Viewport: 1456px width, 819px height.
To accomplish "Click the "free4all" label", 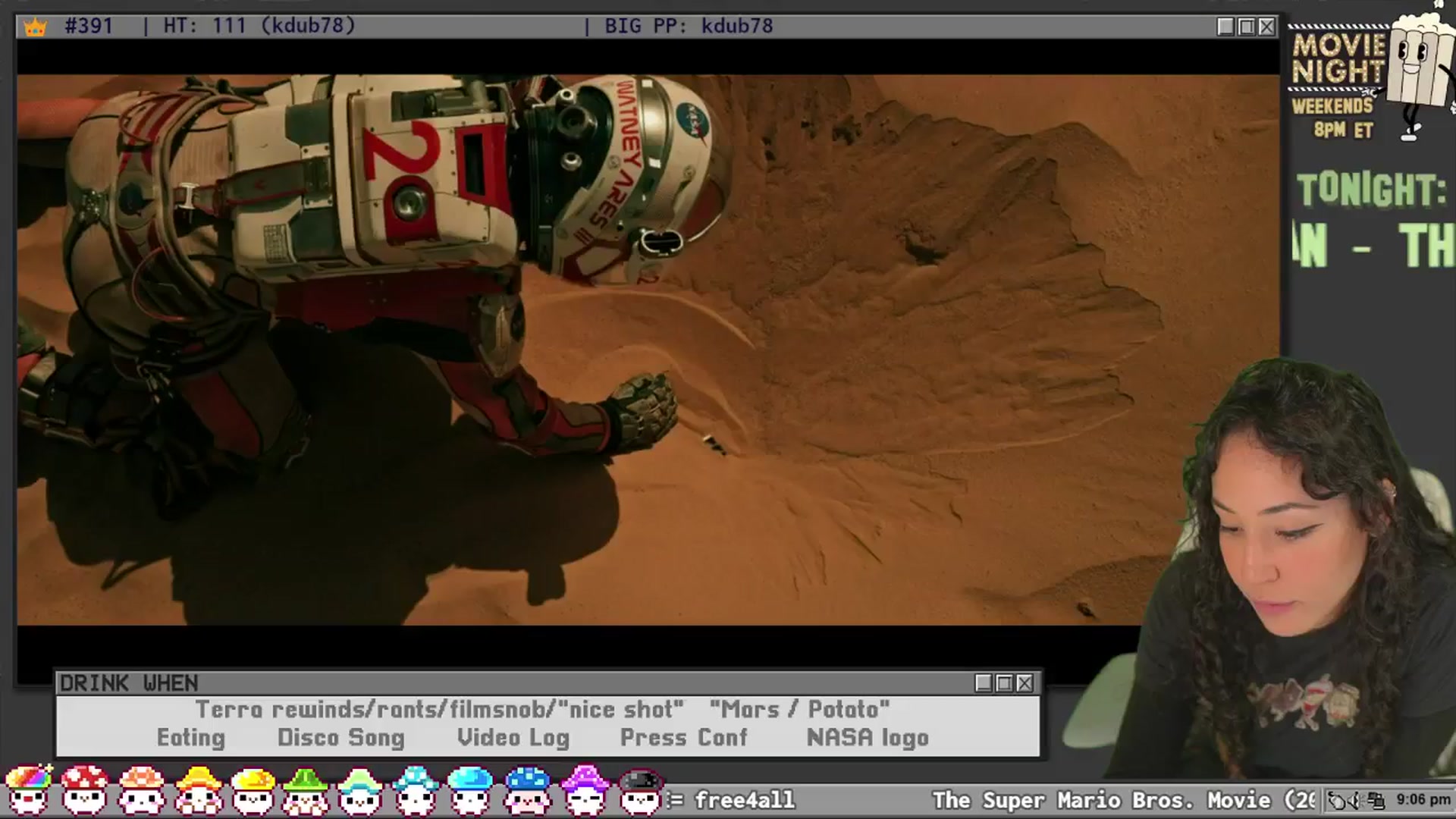I will (x=745, y=800).
